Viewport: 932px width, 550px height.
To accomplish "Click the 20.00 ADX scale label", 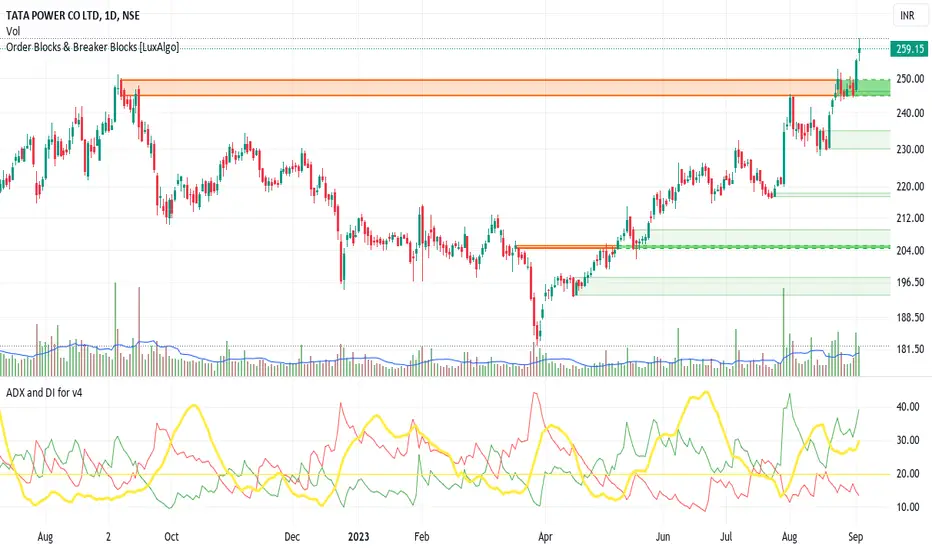I will click(x=908, y=474).
